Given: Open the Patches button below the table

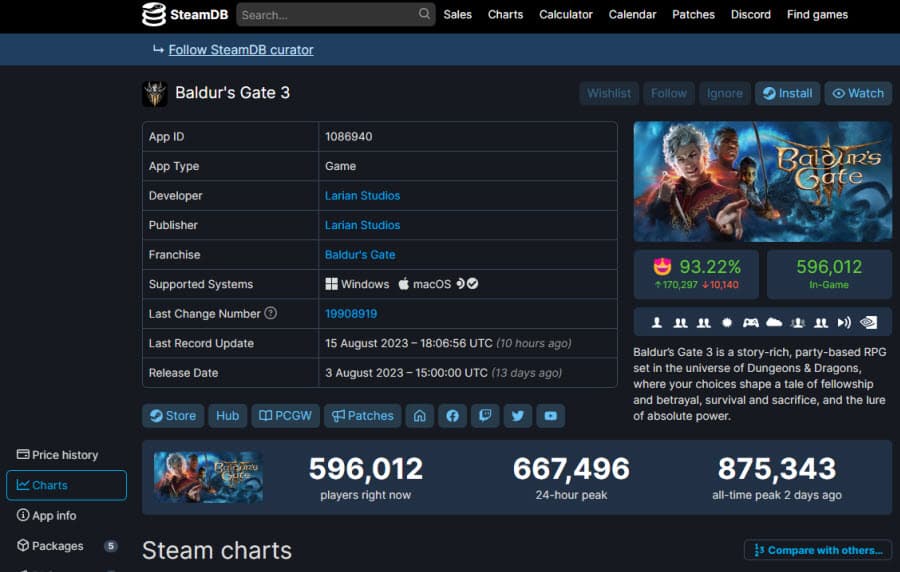Looking at the screenshot, I should [363, 416].
